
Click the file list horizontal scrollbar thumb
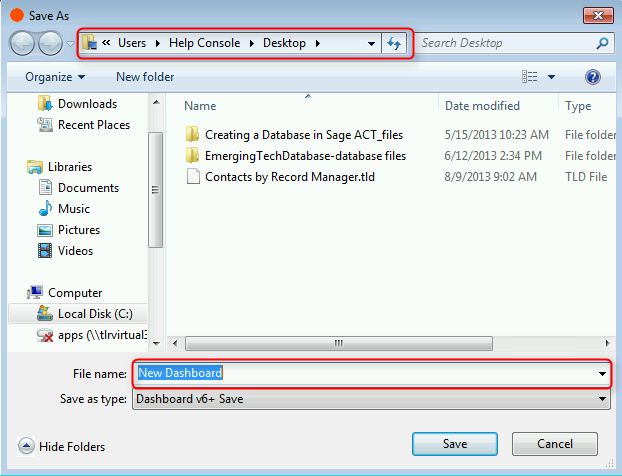pyautogui.click(x=339, y=344)
